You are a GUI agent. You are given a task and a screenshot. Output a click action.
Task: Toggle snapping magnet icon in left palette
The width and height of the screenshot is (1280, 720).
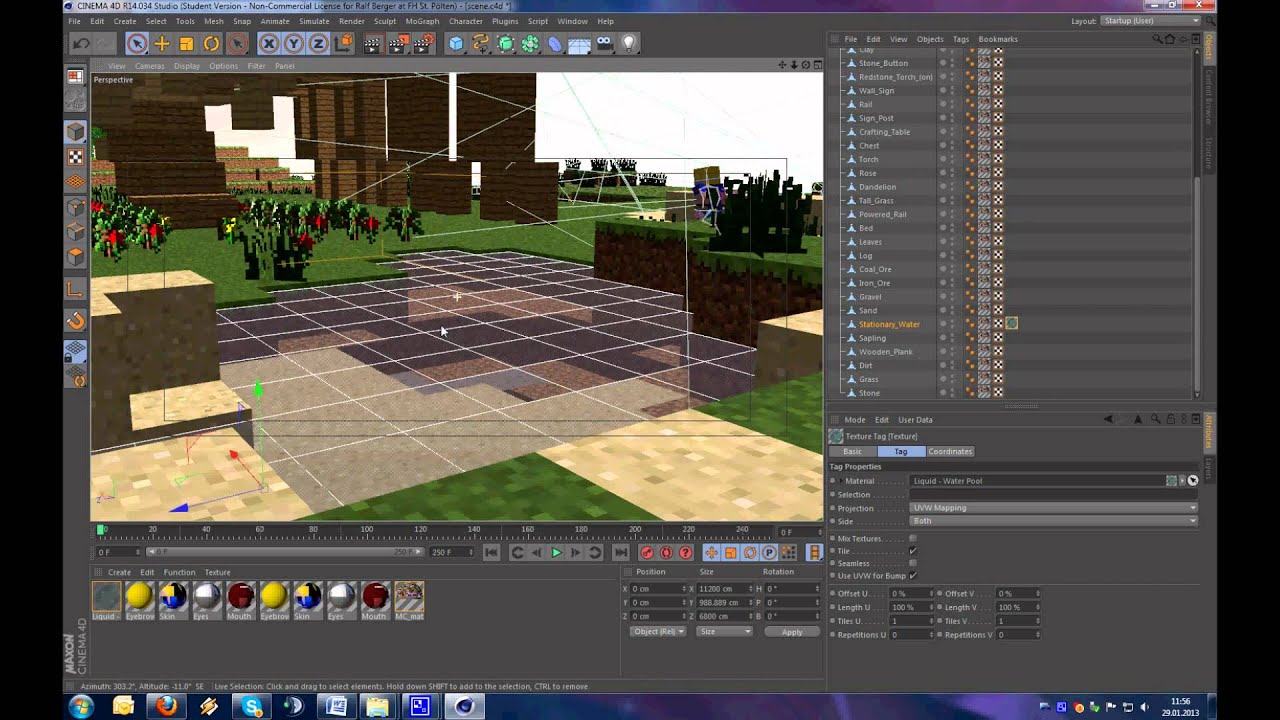pyautogui.click(x=76, y=321)
